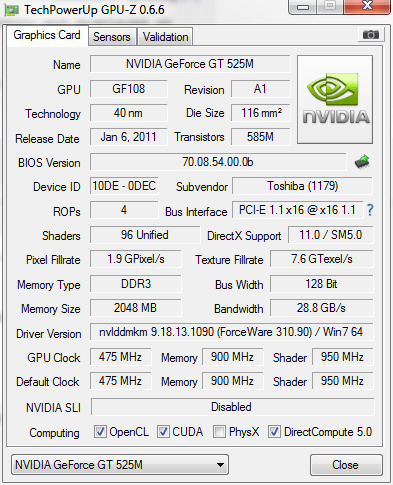The height and width of the screenshot is (485, 393).
Task: Click the camera screenshot icon
Action: click(371, 34)
